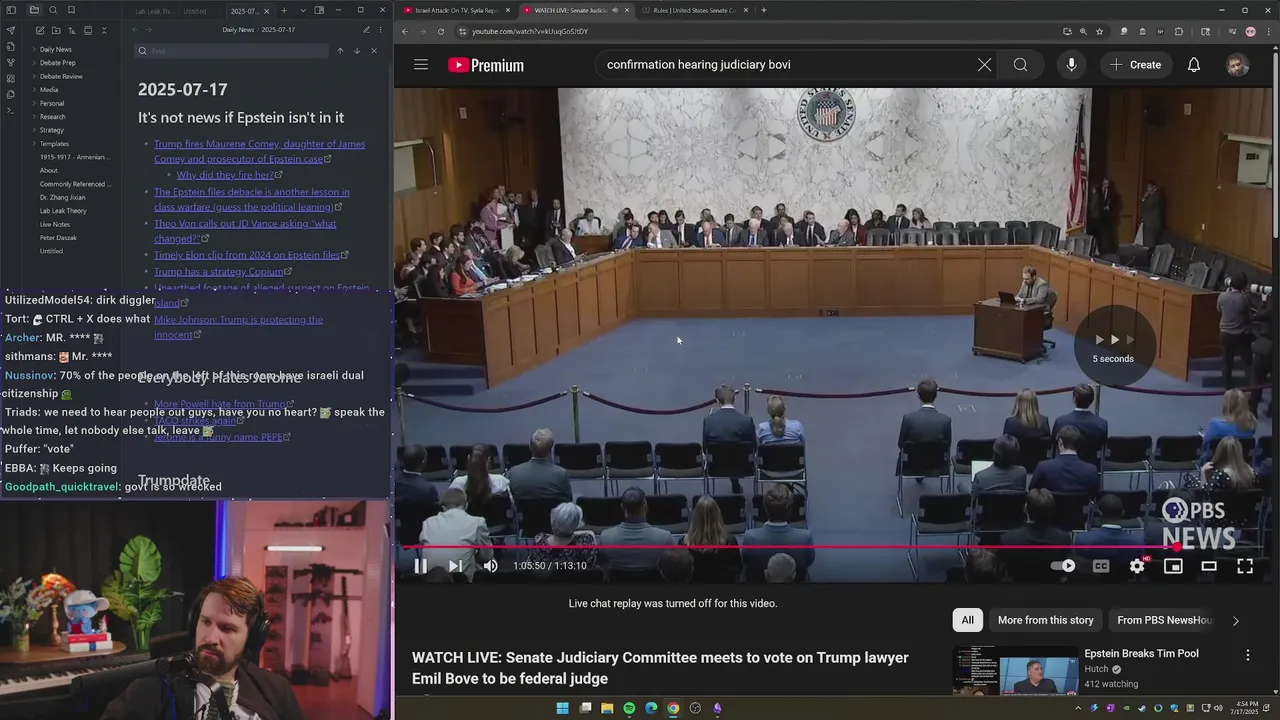Toggle note edit mode pencil icon
The height and width of the screenshot is (720, 1280).
pos(366,30)
